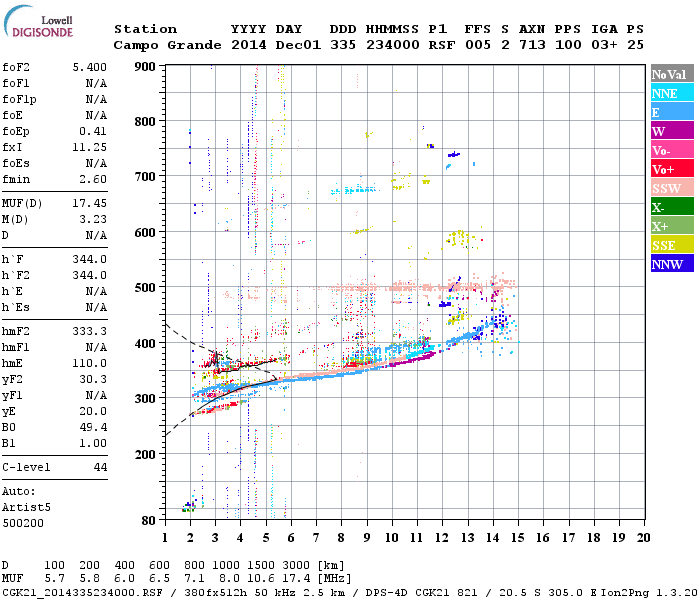
Task: Click the 20 MHz frequency axis label
Action: click(644, 538)
